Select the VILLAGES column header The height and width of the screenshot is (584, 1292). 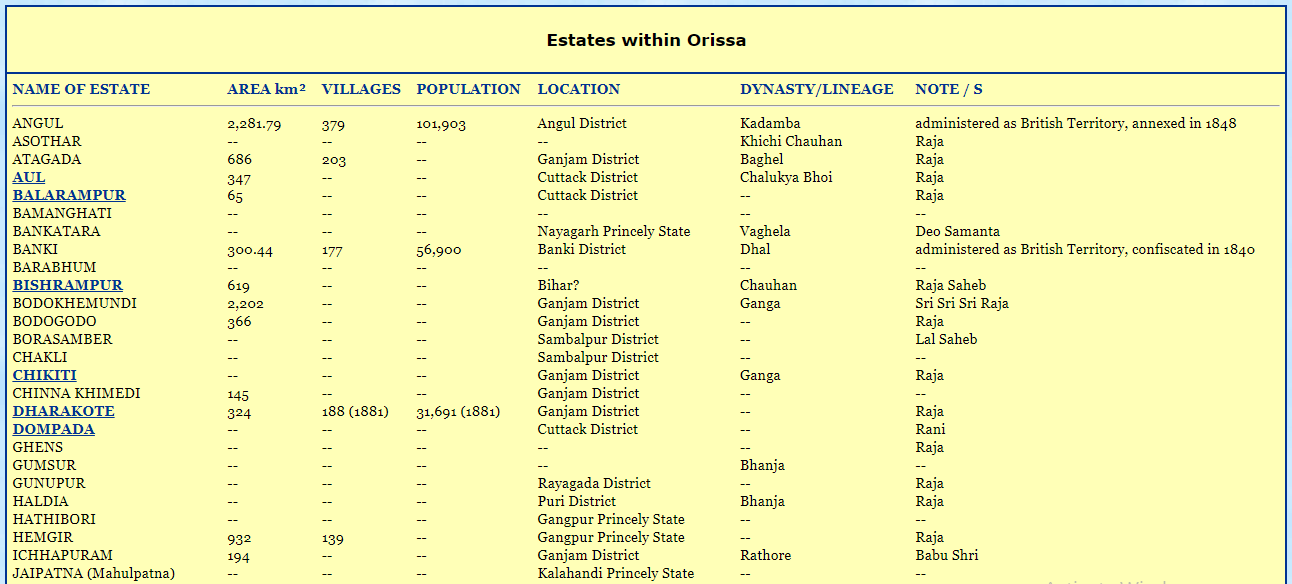tap(361, 89)
